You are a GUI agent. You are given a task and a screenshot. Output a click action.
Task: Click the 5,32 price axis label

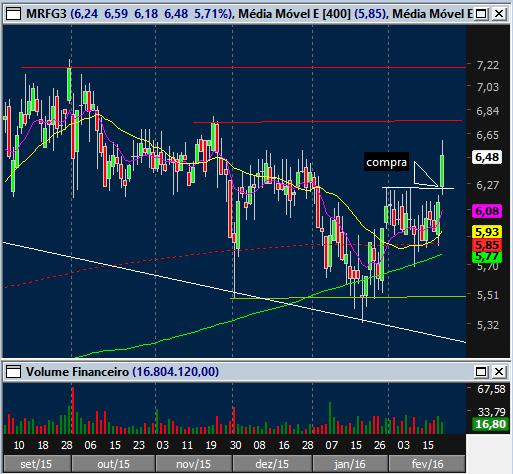(x=488, y=325)
